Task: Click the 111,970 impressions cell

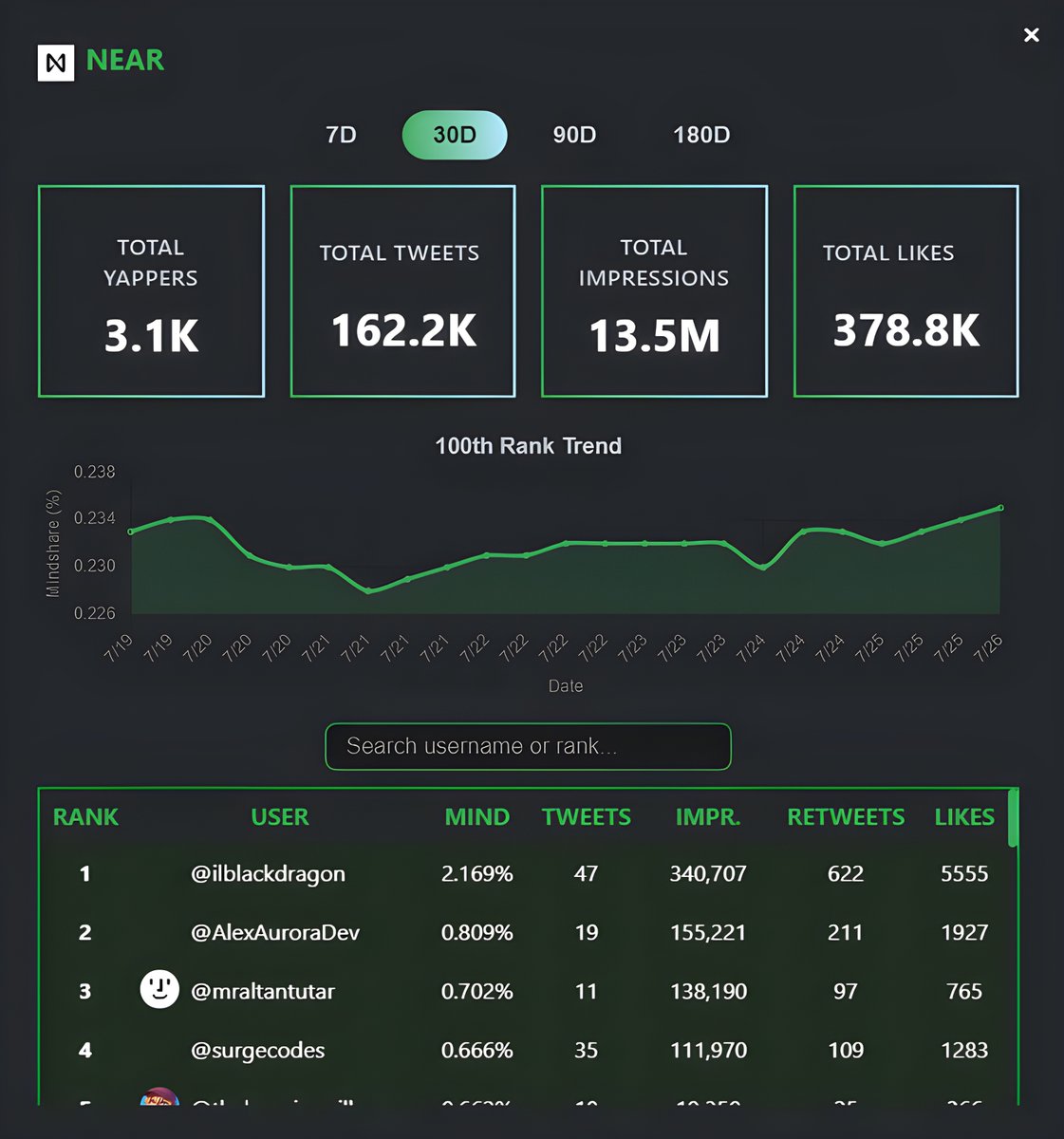Action: pos(708,1051)
